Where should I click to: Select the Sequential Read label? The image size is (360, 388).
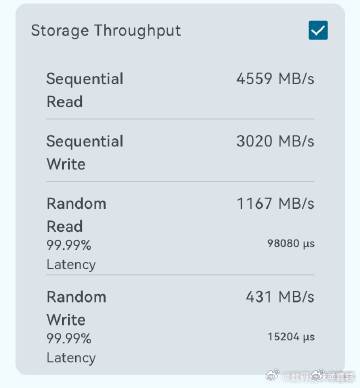pos(85,90)
